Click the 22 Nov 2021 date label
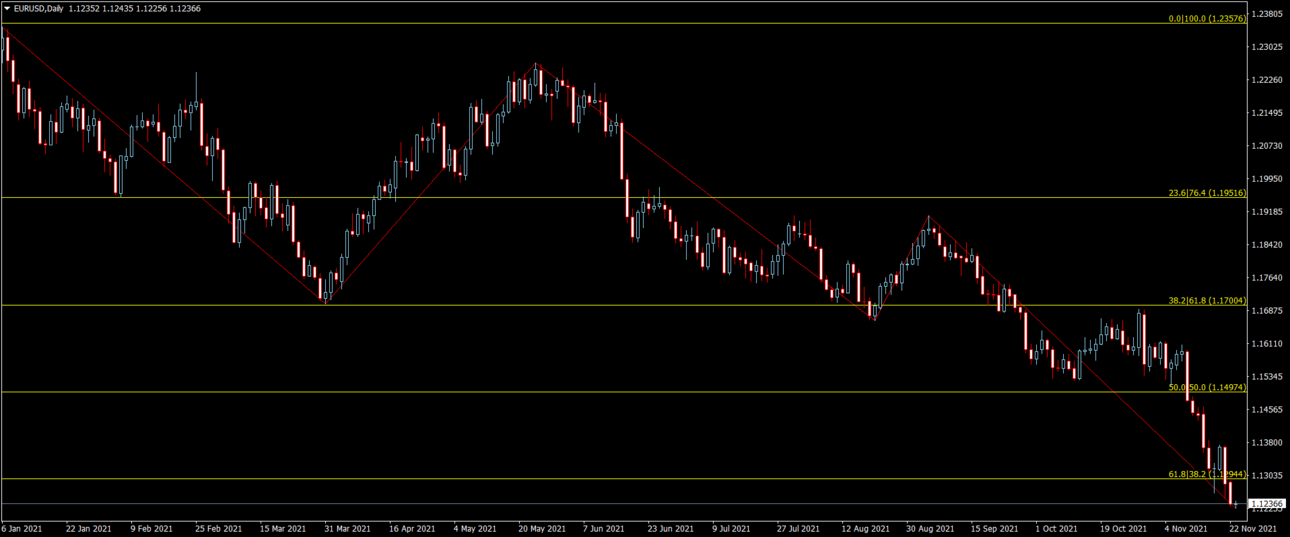The height and width of the screenshot is (537, 1290). pyautogui.click(x=1253, y=528)
